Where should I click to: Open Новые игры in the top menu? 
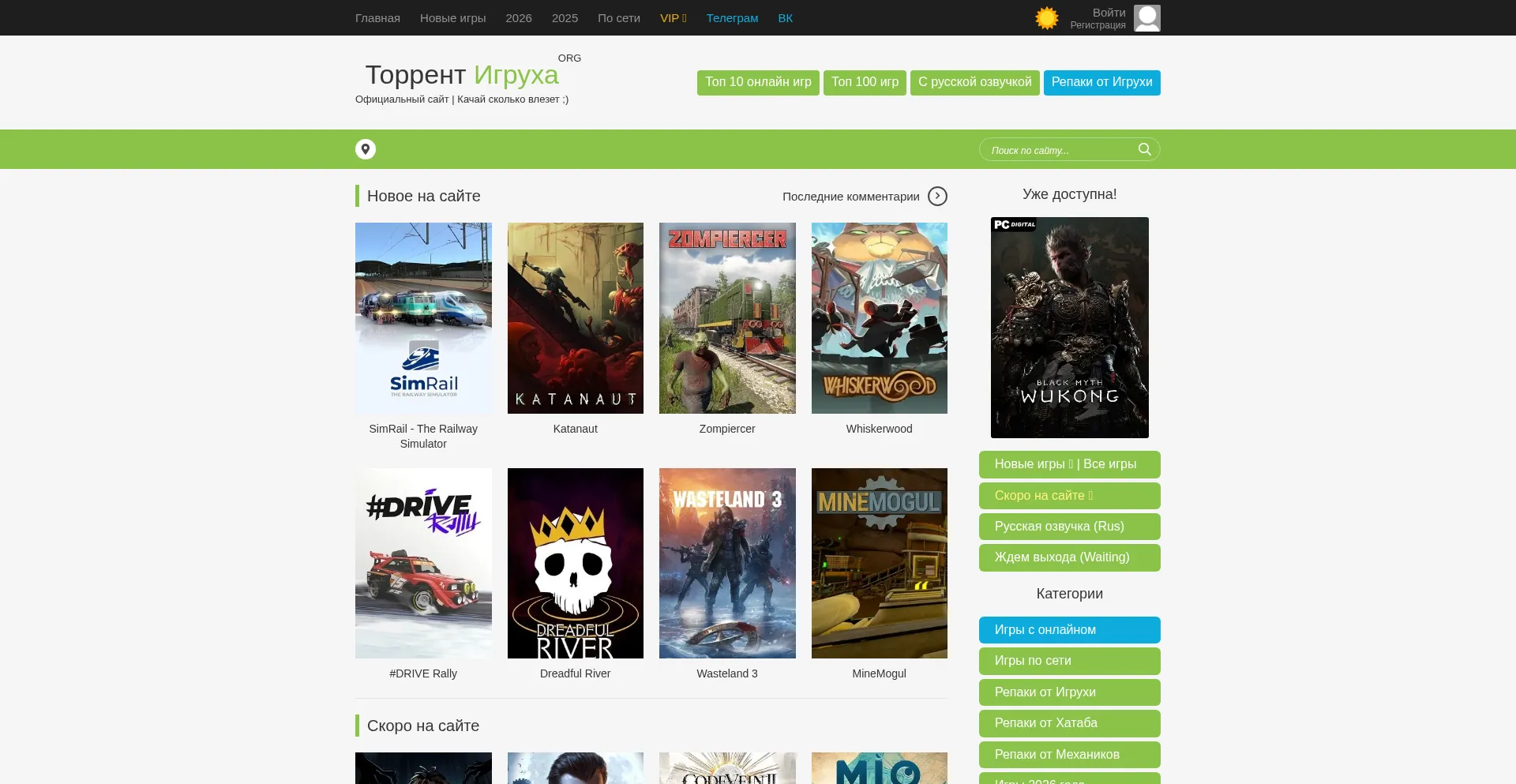click(x=453, y=18)
